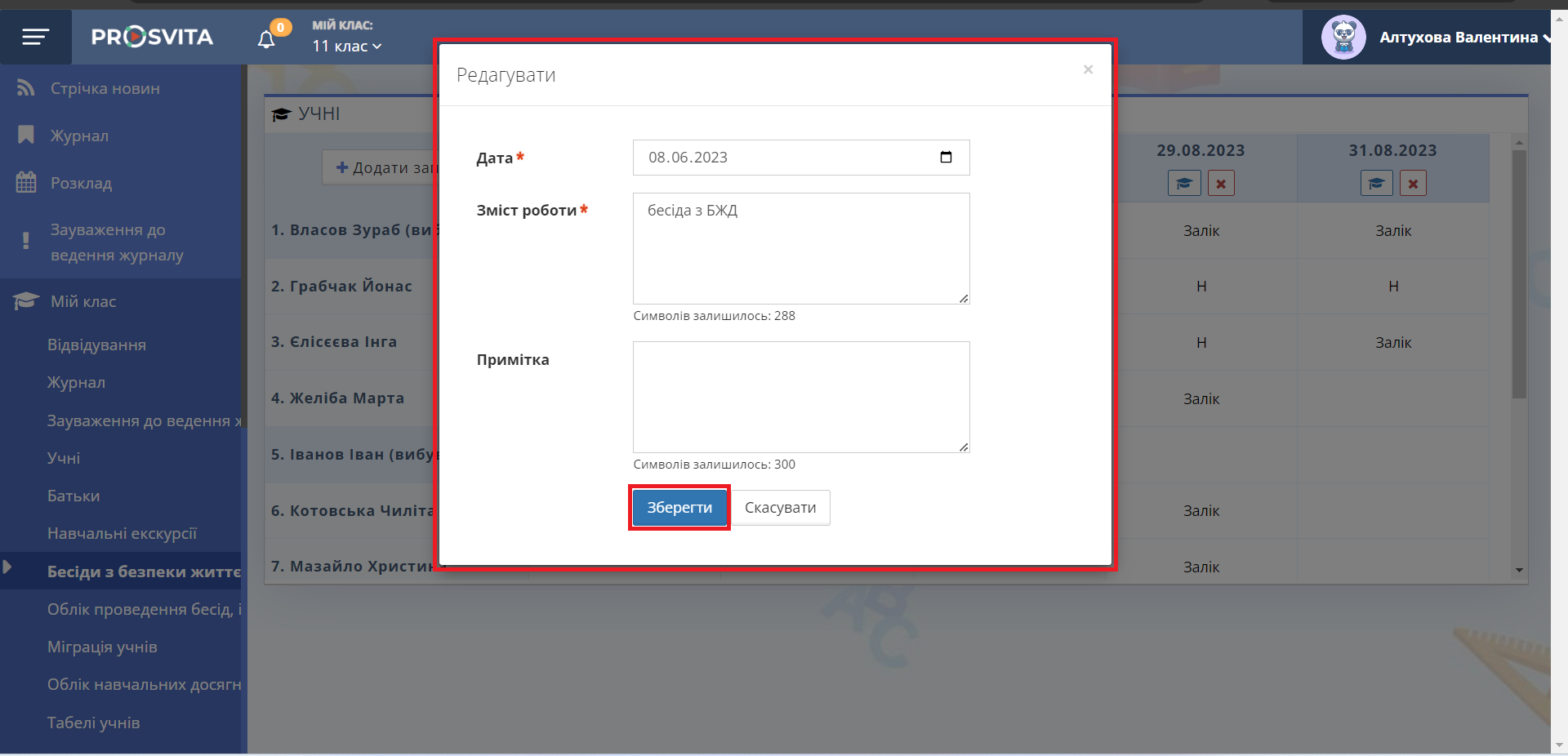The width and height of the screenshot is (1568, 756).
Task: Open Стрічка новин in the sidebar
Action: coord(105,88)
